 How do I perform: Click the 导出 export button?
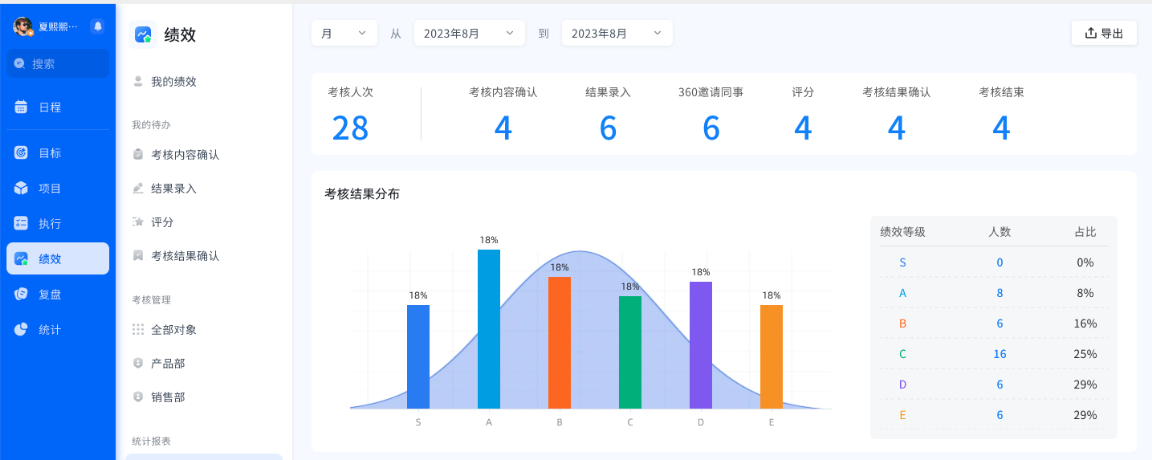click(1104, 33)
